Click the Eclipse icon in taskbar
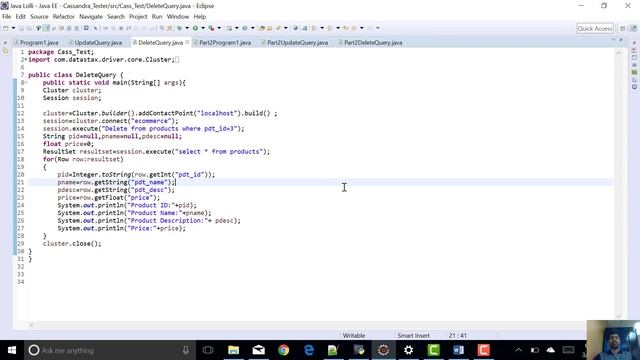 (x=383, y=350)
